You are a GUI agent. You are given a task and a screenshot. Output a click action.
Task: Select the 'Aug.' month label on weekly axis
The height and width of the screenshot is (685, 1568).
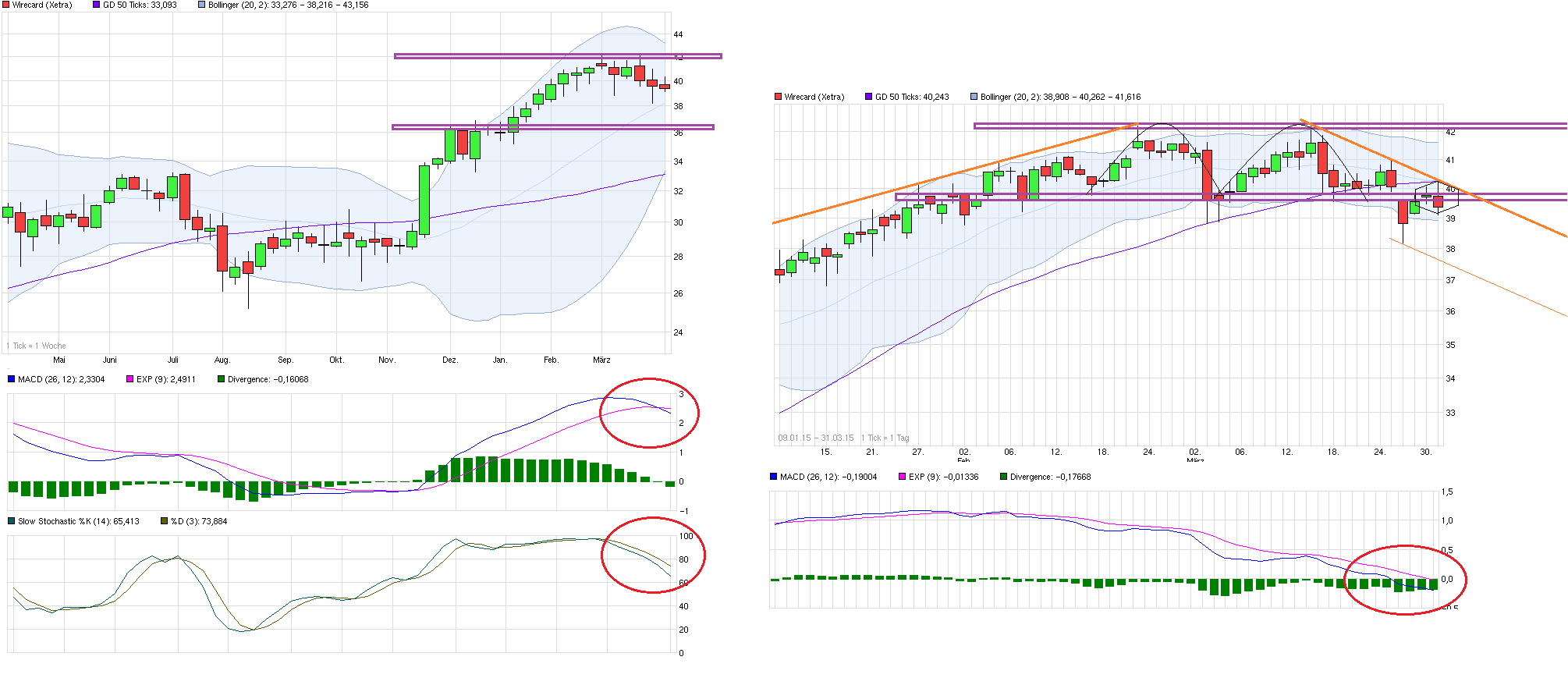pos(222,360)
